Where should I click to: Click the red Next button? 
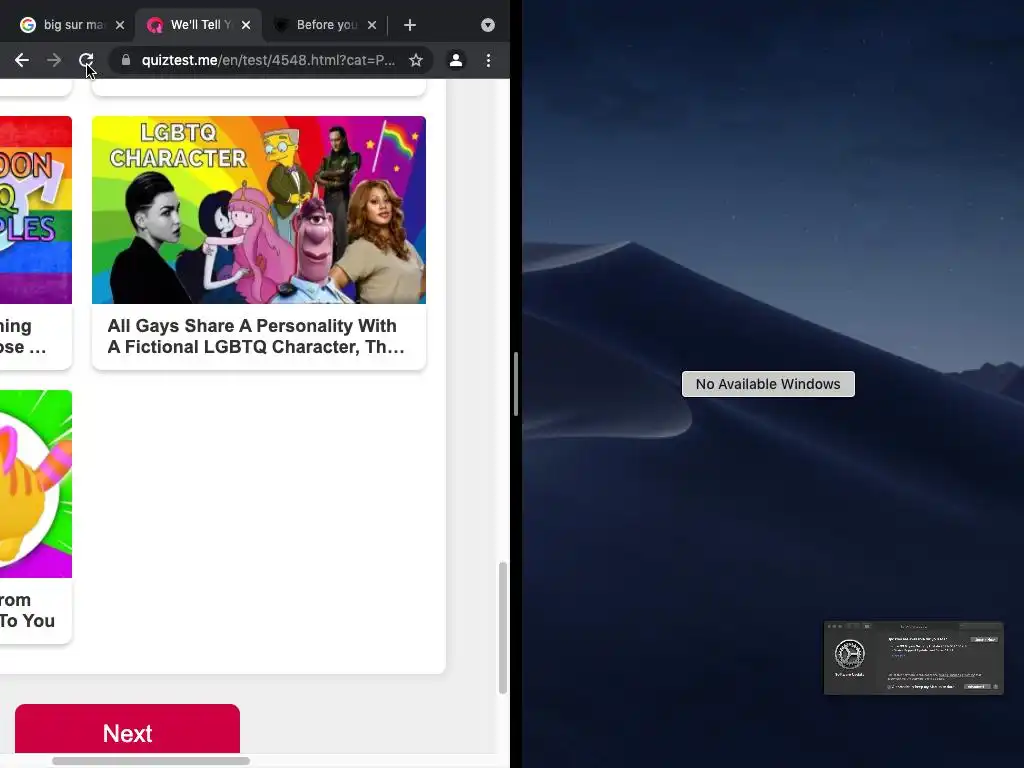point(127,729)
